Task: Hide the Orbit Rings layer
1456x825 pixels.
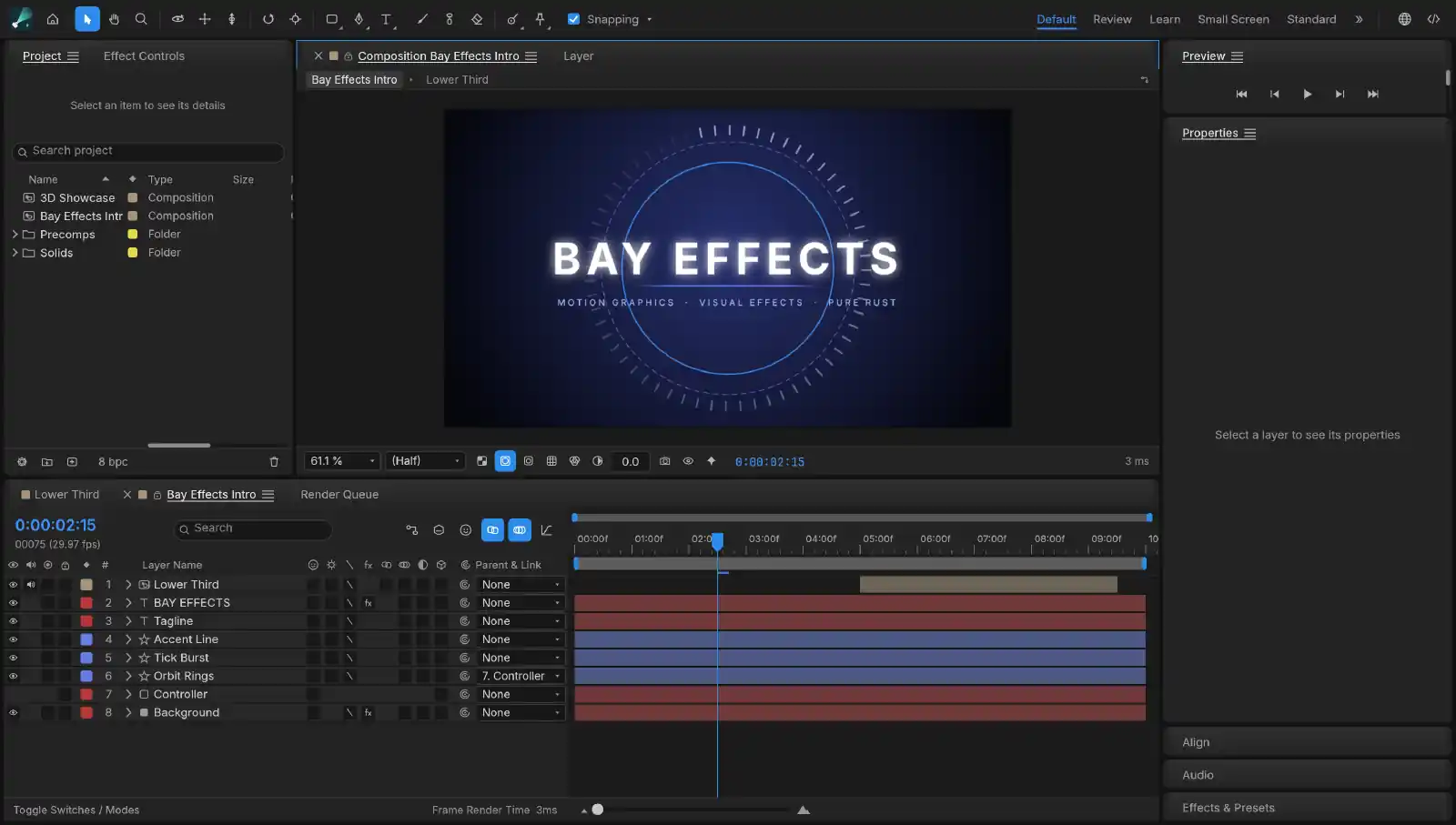Action: (x=13, y=677)
